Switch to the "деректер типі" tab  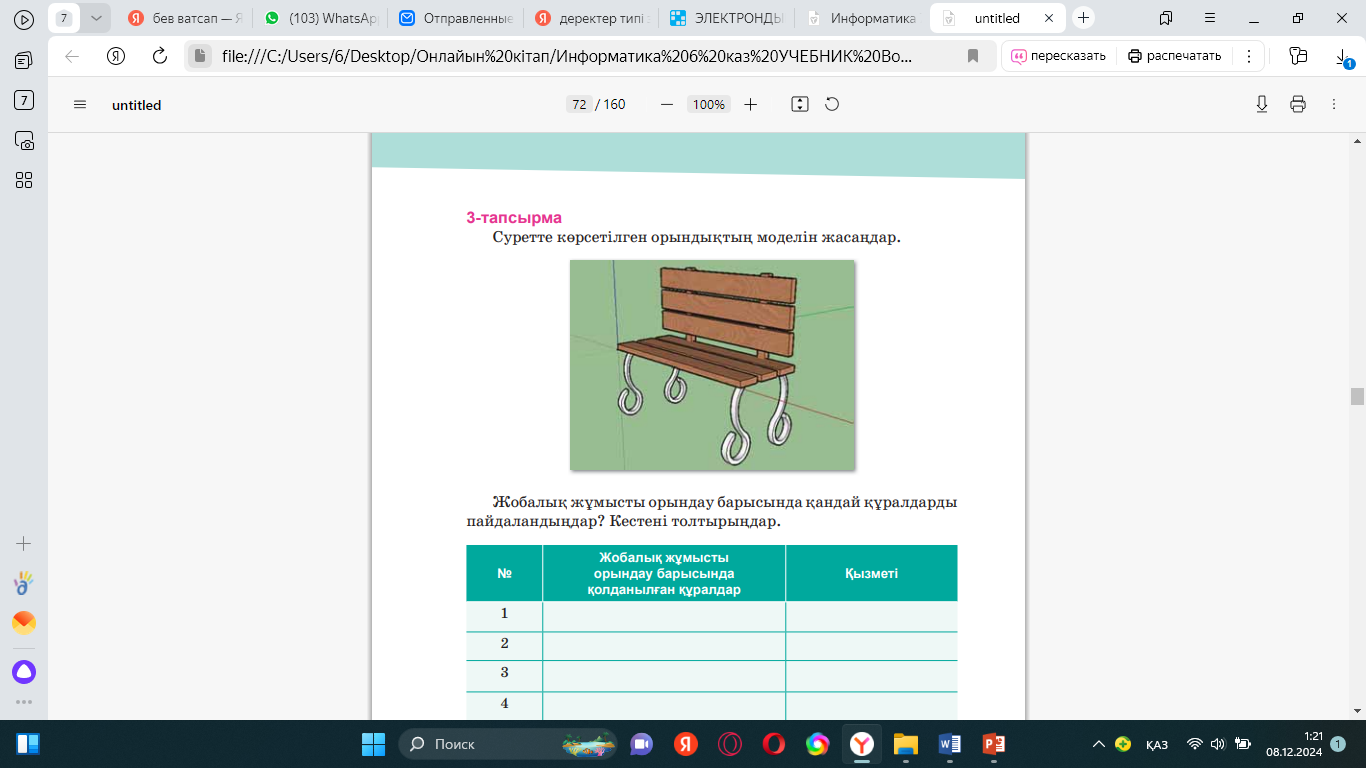pyautogui.click(x=591, y=18)
